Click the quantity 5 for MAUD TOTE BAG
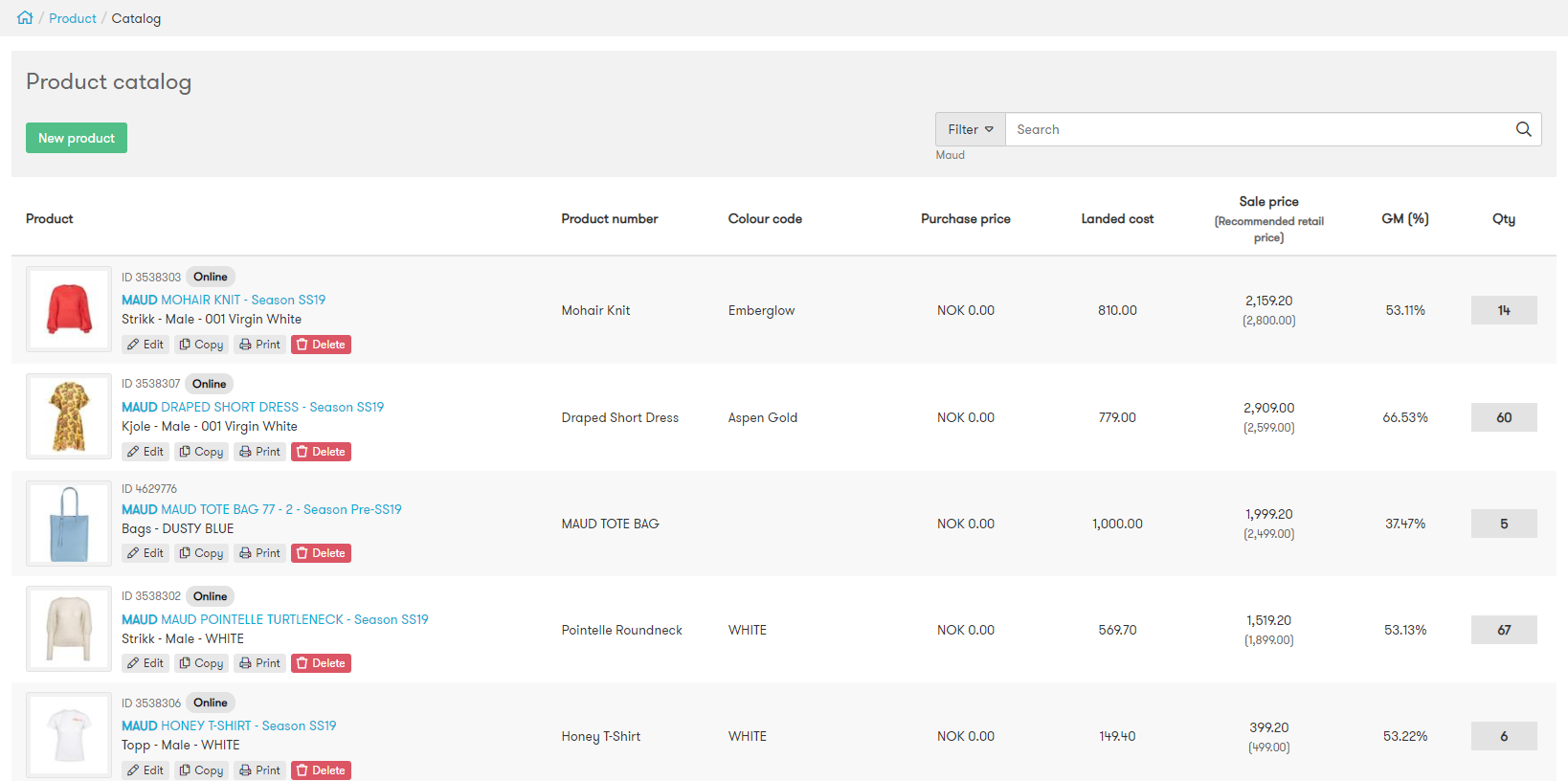 (1504, 524)
